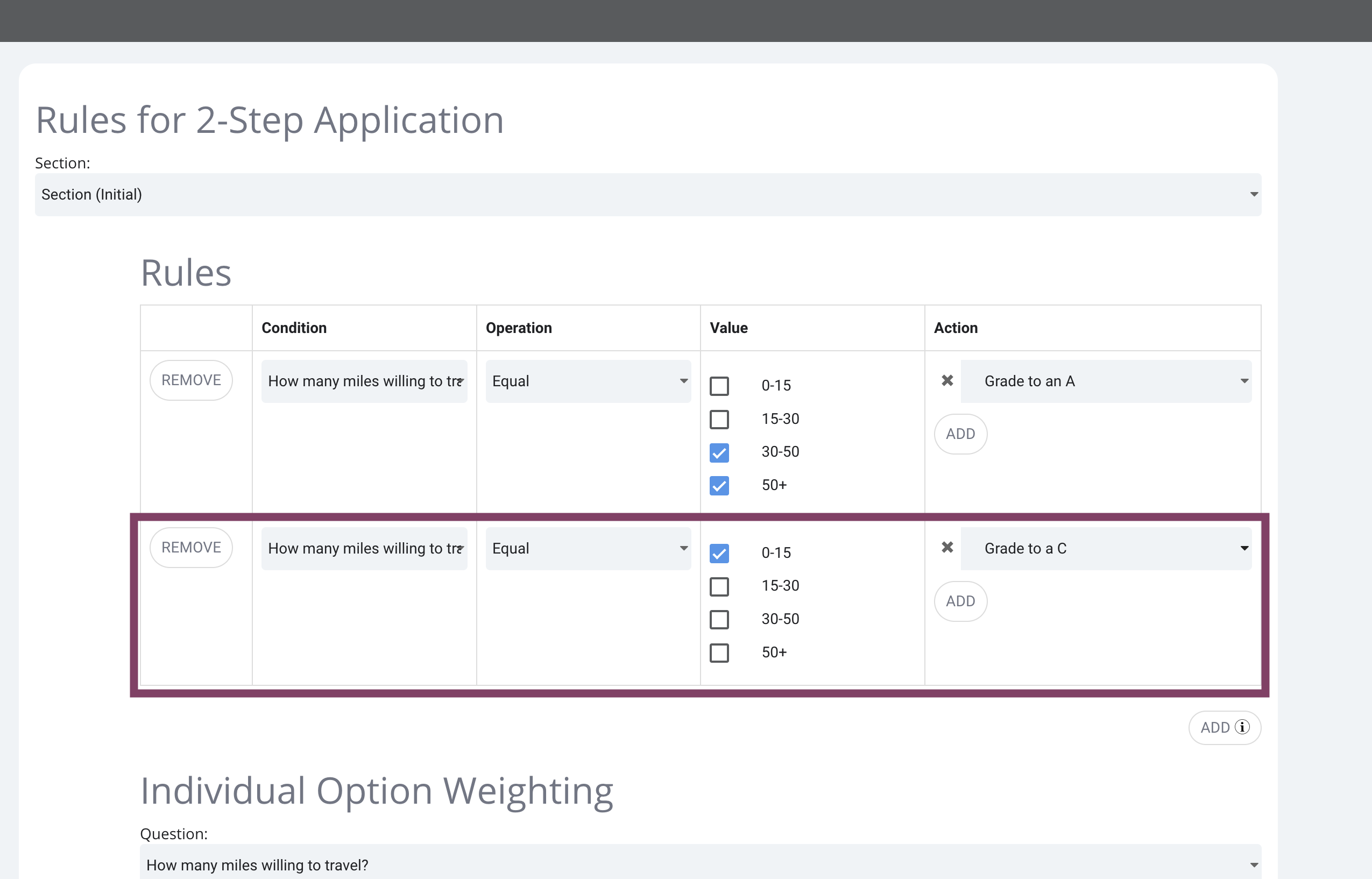The image size is (1372, 879).
Task: Click the 15-30 label in the Grade to a C rule
Action: pyautogui.click(x=780, y=586)
